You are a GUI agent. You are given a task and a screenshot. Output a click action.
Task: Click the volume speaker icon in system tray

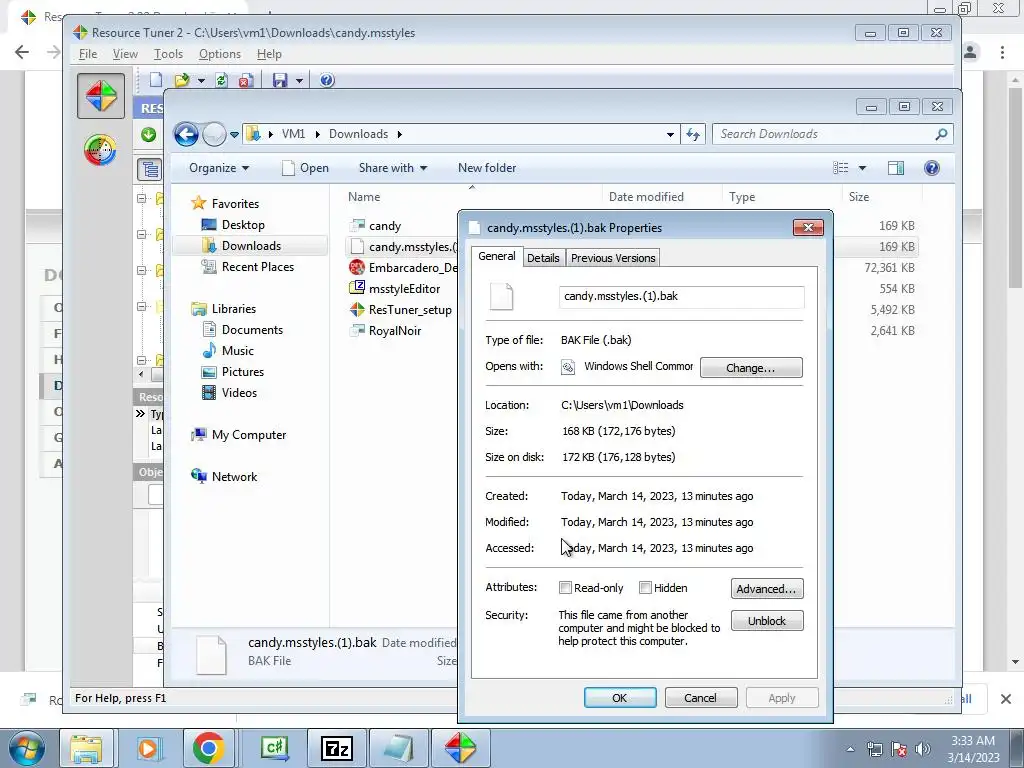coord(922,749)
